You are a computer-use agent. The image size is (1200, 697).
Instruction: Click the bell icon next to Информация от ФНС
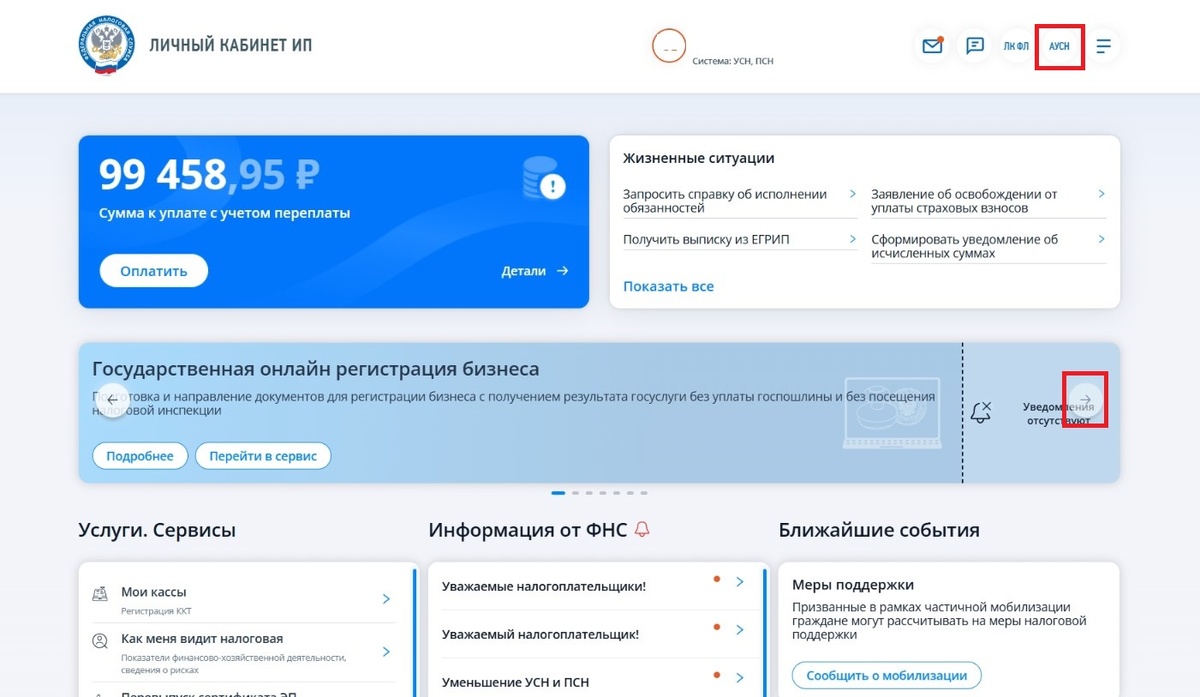click(642, 530)
